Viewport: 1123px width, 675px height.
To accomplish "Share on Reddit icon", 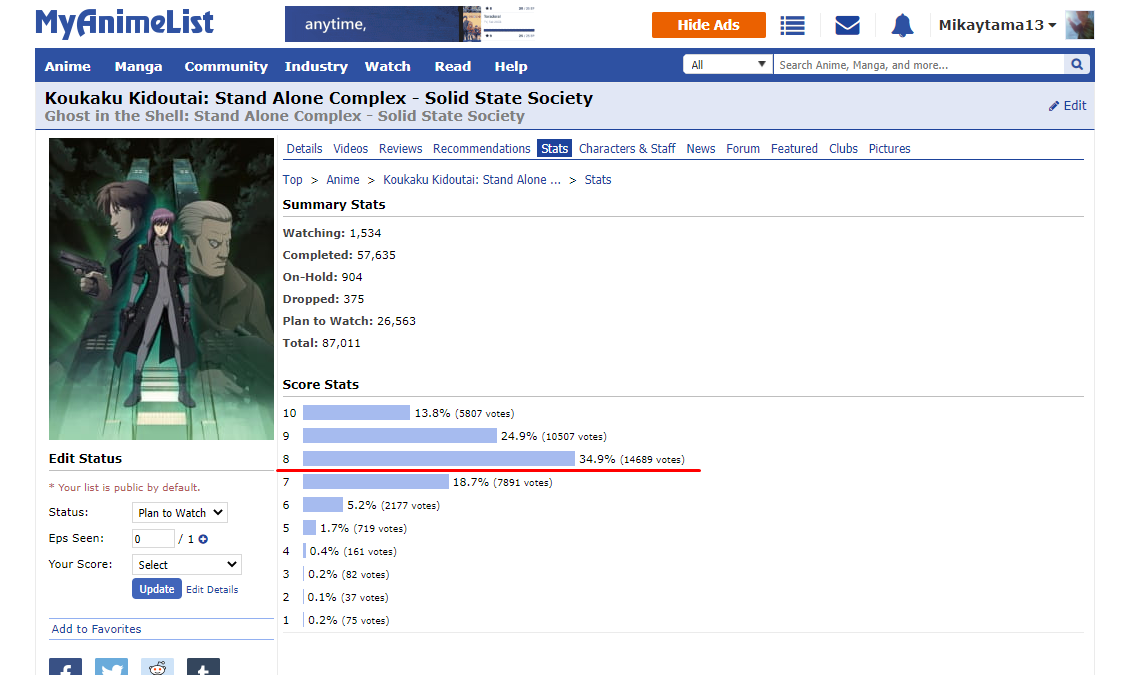I will tap(158, 667).
